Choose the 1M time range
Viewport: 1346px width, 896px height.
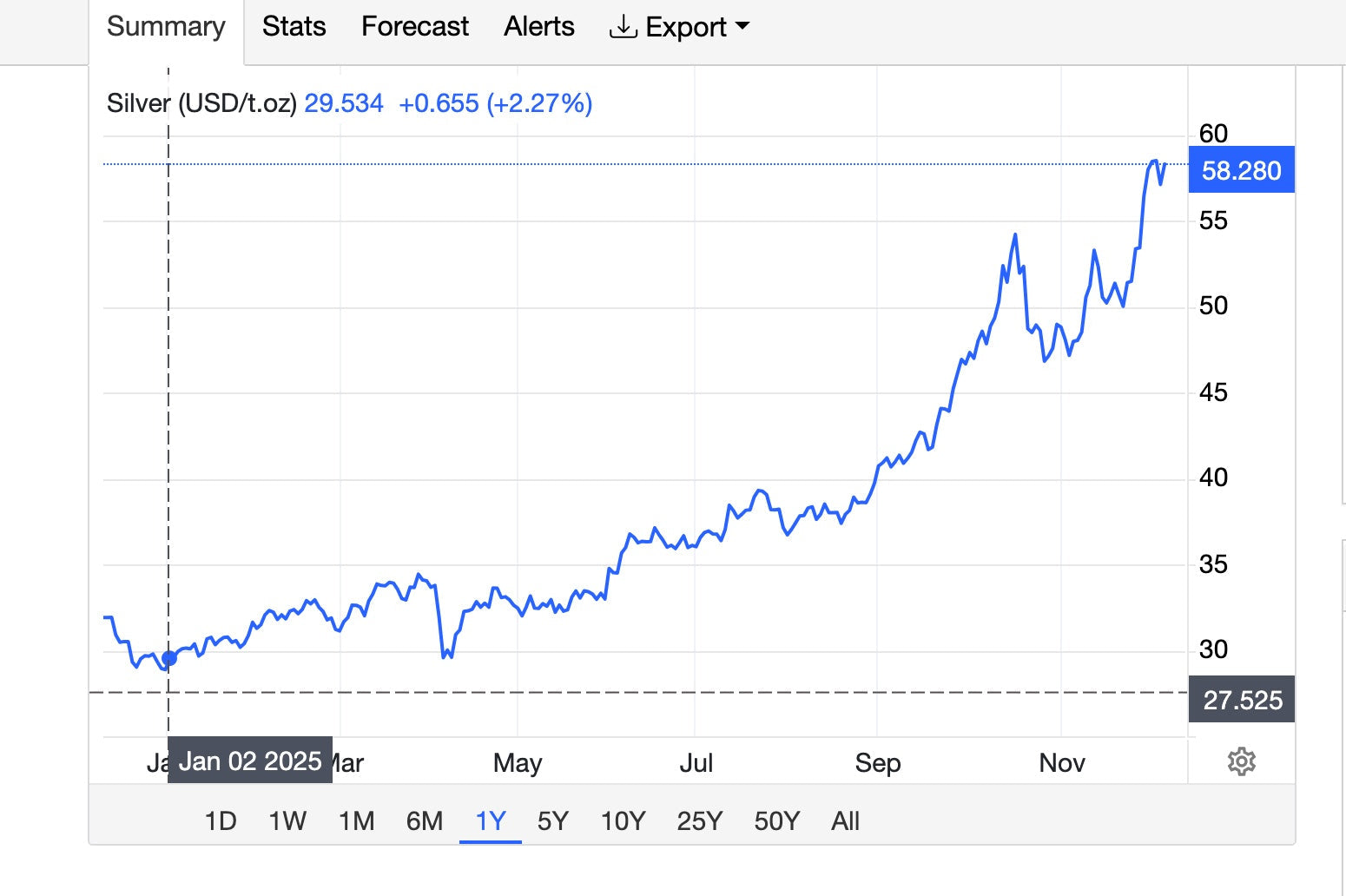point(356,820)
